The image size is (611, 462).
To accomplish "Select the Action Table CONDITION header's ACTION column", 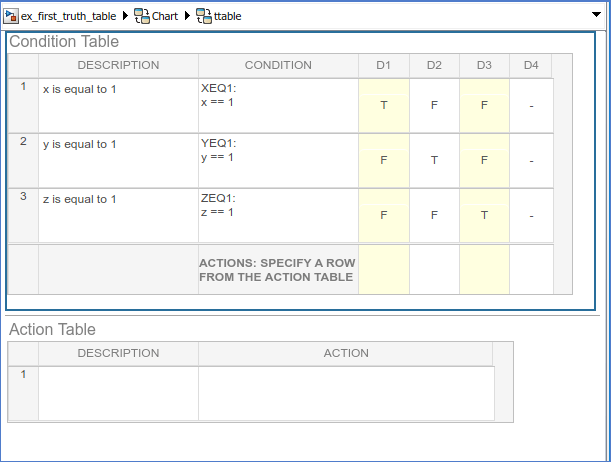I will tap(345, 353).
